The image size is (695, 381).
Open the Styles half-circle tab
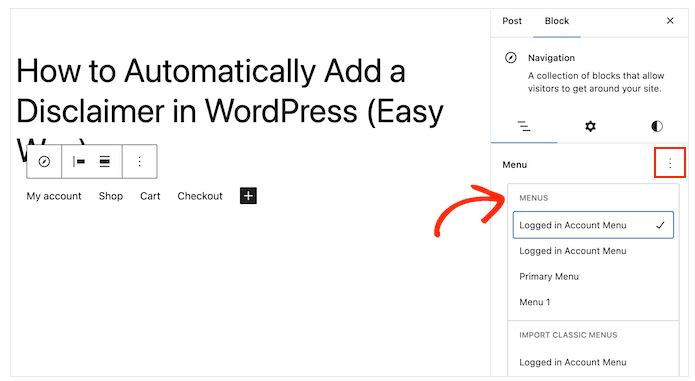[x=657, y=127]
